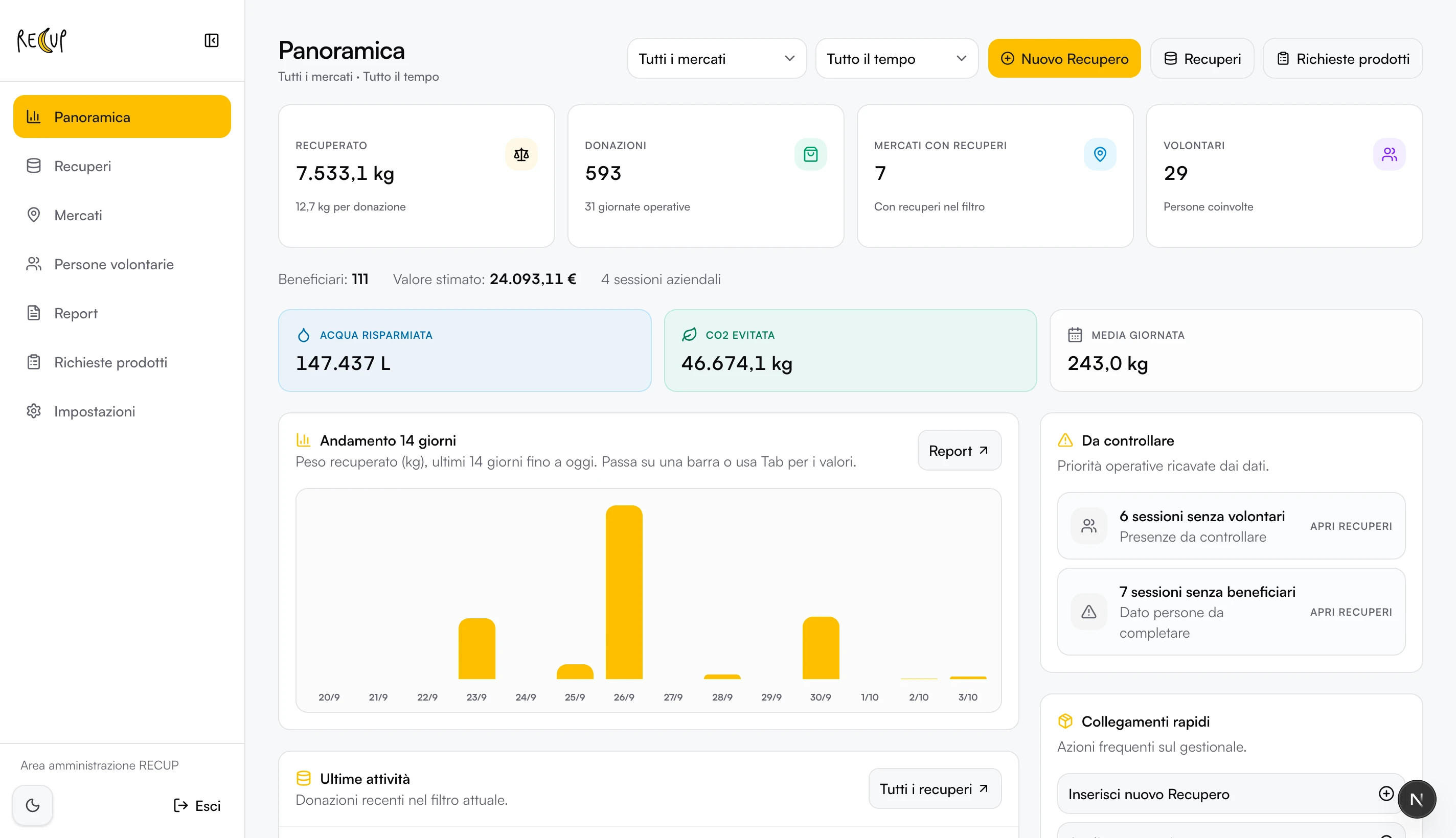Click the water drop icon on Acqua risparmiata

[303, 335]
